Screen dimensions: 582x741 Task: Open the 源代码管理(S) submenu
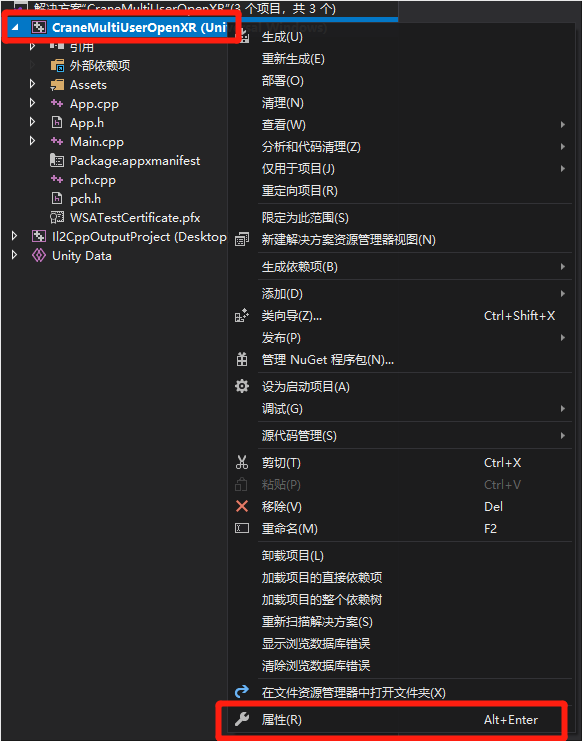click(563, 436)
